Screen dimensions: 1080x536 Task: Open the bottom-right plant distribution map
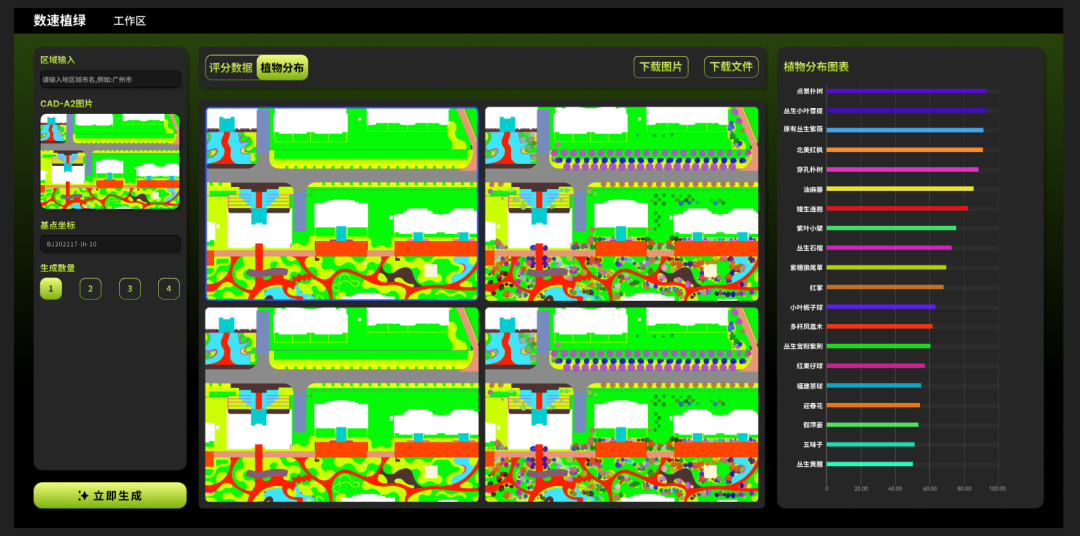click(x=621, y=404)
